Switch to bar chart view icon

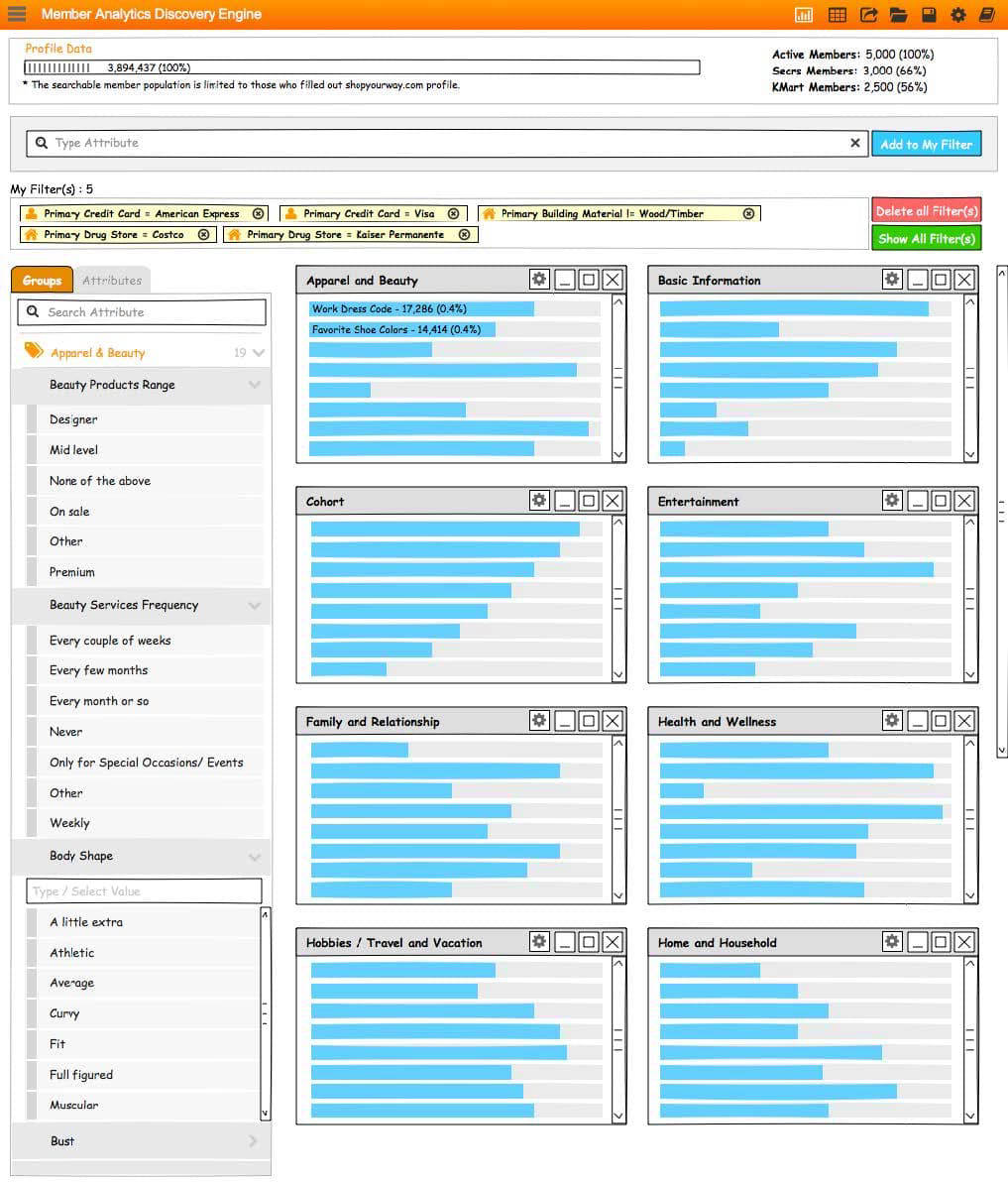coord(804,15)
